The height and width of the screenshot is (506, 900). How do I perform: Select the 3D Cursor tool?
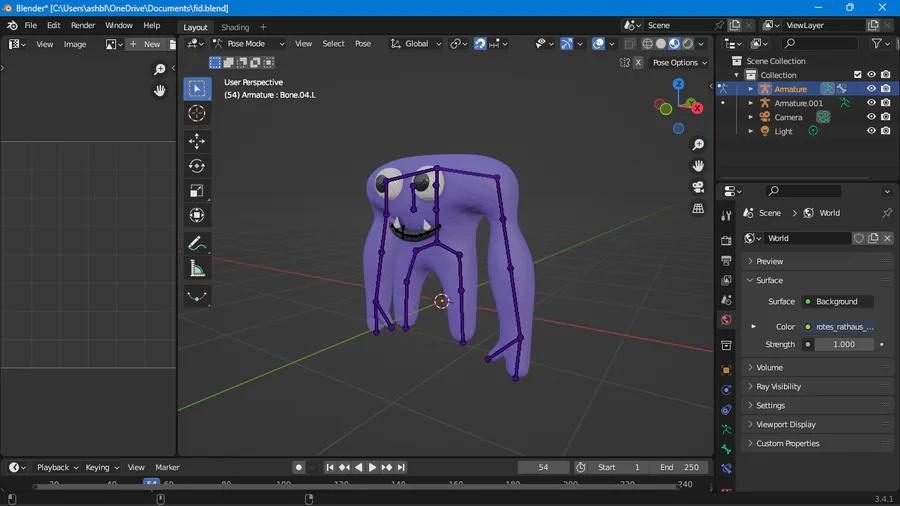tap(197, 114)
